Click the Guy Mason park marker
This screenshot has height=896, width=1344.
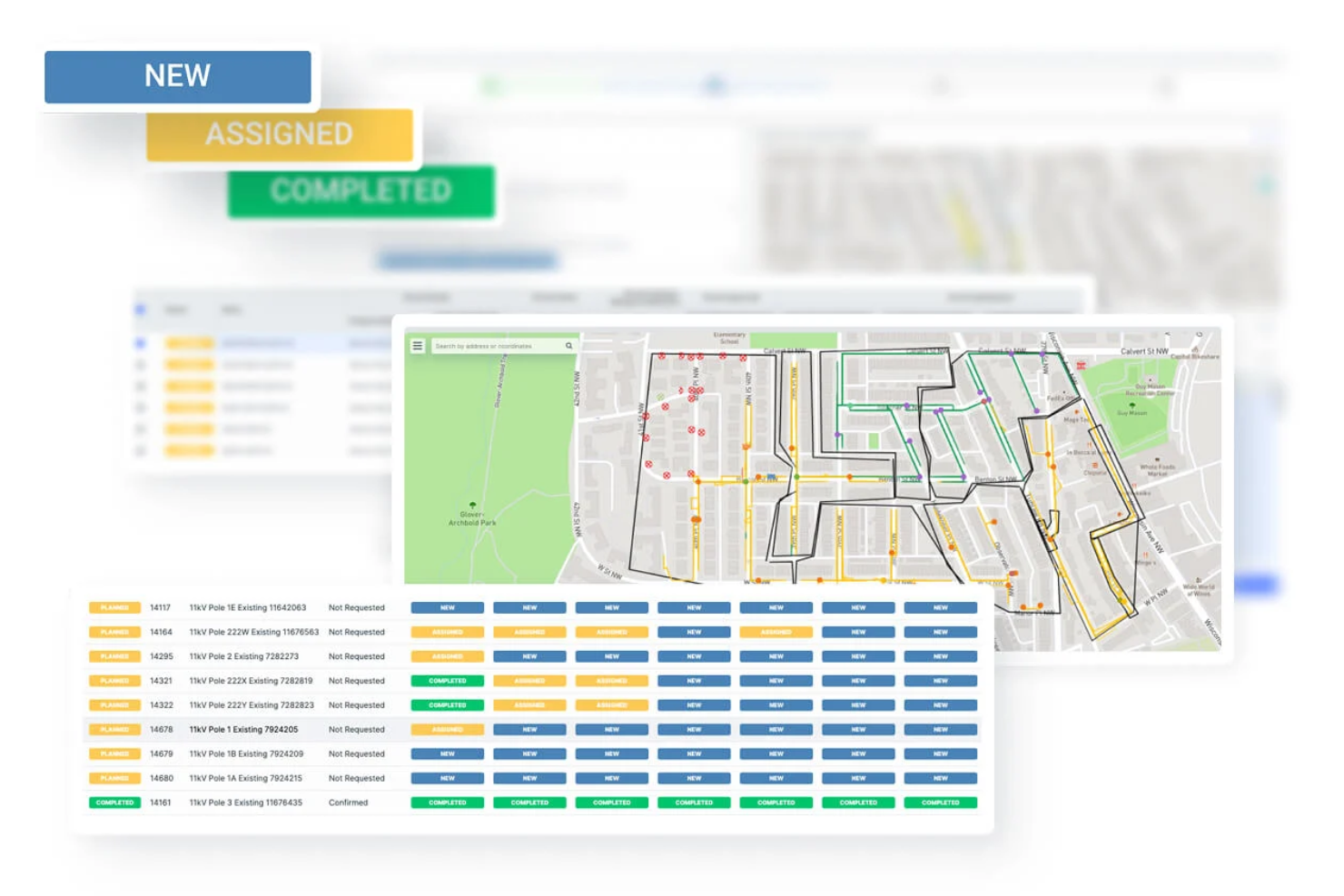tap(1132, 405)
